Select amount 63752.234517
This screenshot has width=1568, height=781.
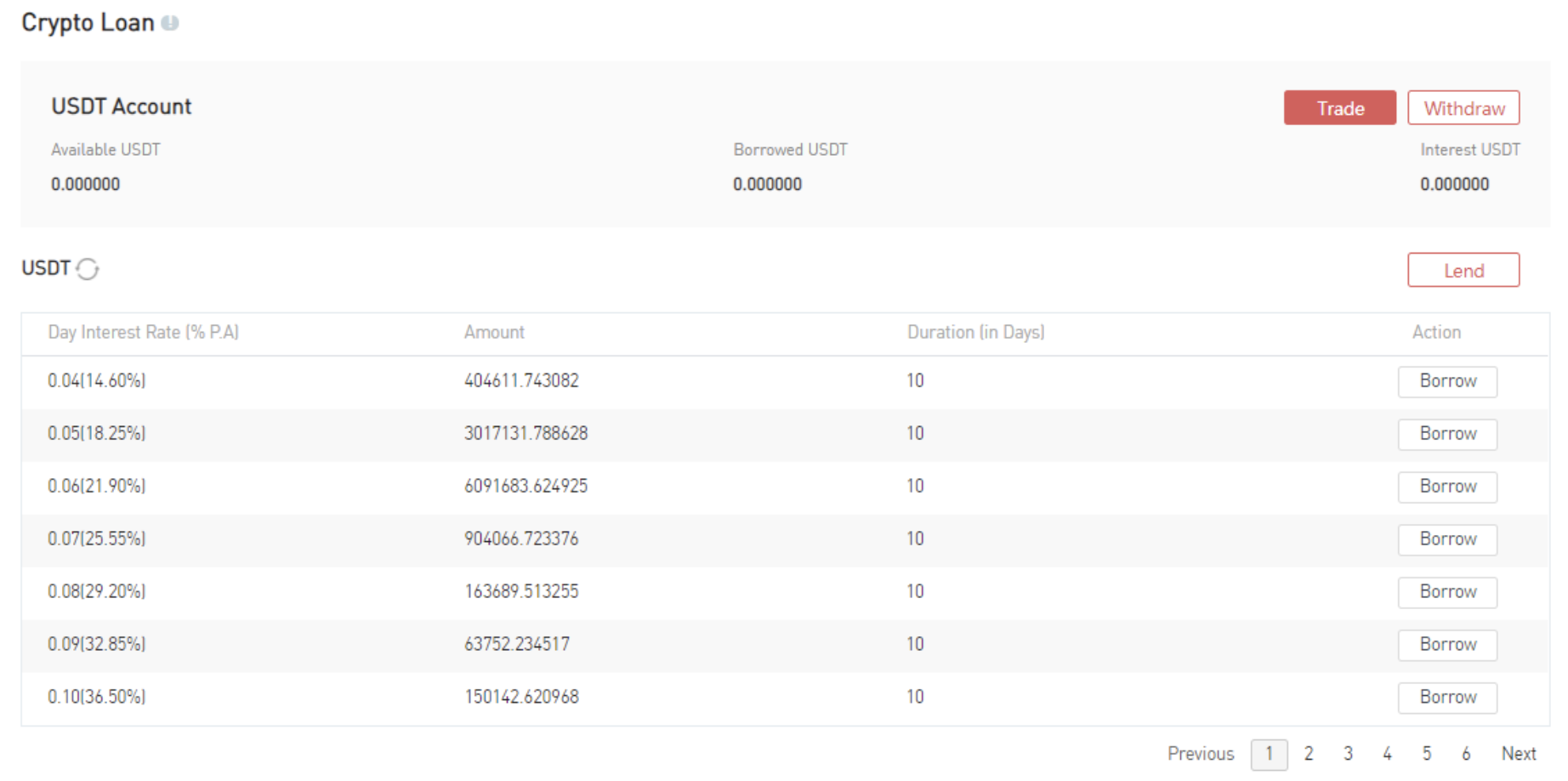coord(517,645)
